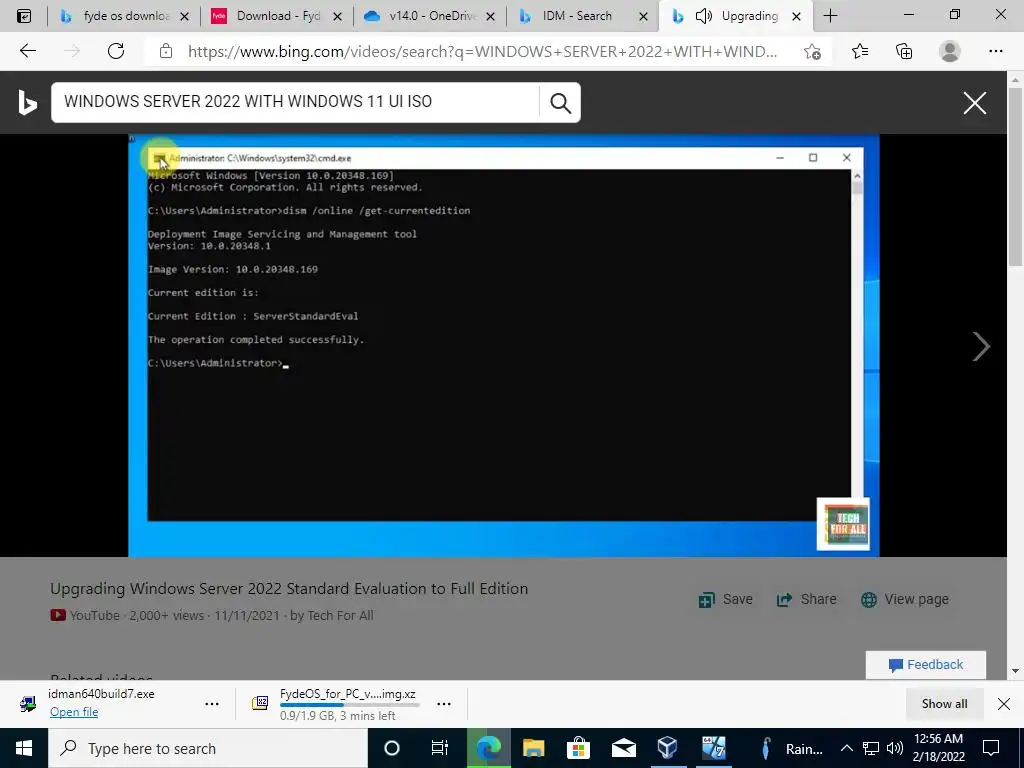Viewport: 1024px width, 768px height.
Task: Open the notification center icon
Action: coord(991,748)
